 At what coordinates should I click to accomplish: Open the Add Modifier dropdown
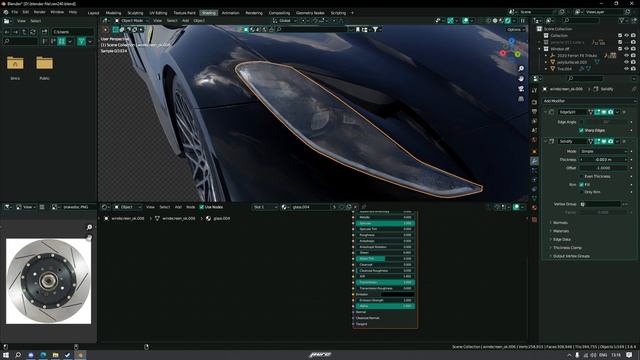(589, 101)
